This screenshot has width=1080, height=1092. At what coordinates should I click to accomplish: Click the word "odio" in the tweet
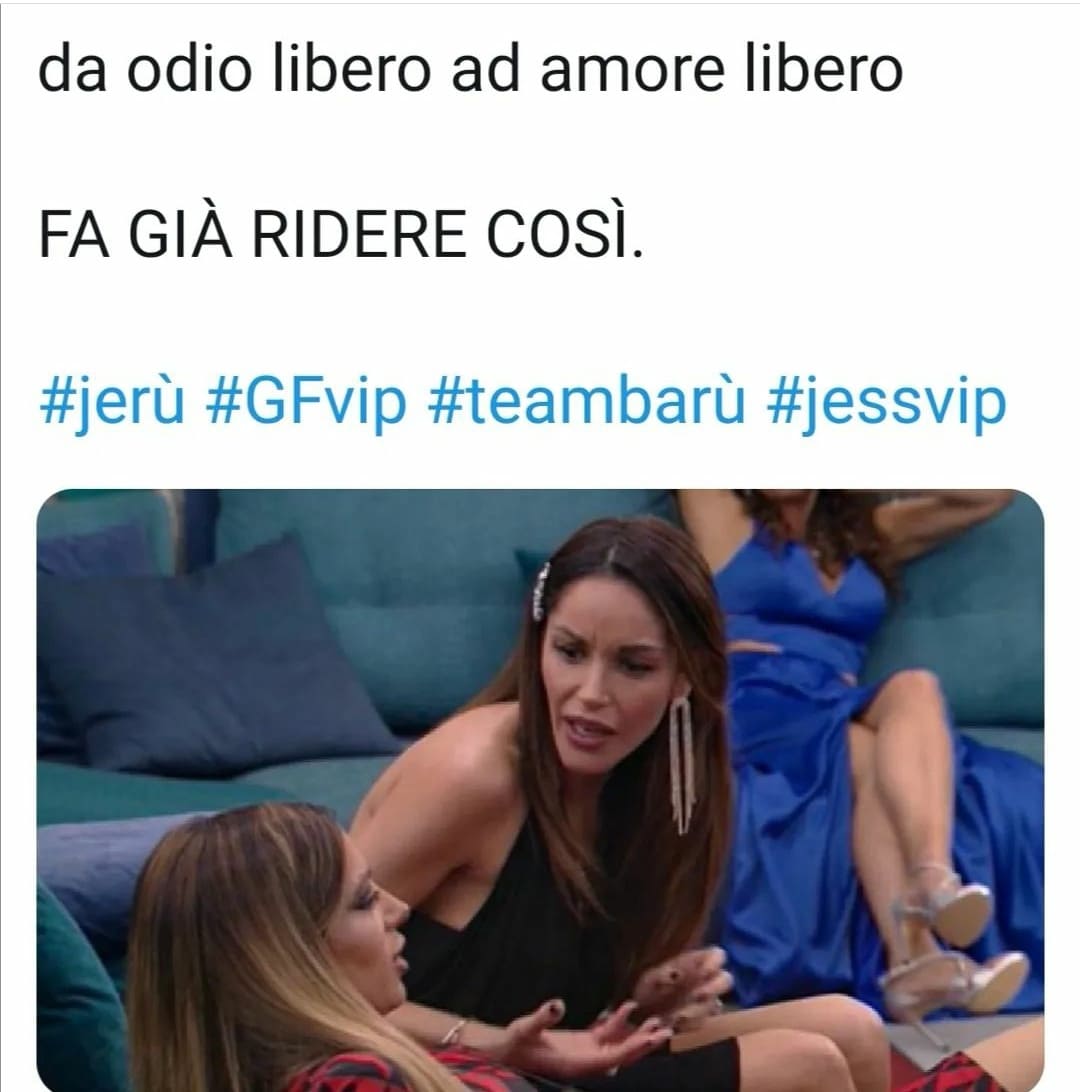pos(188,70)
